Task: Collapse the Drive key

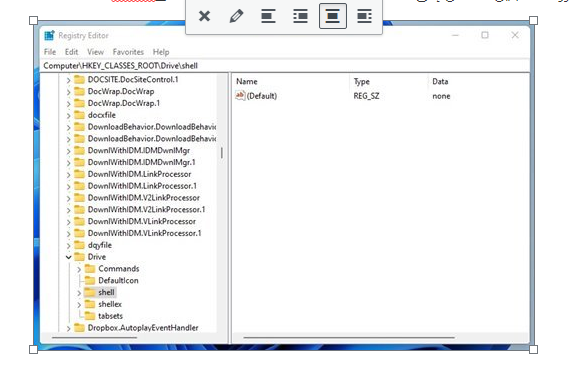Action: (68, 257)
